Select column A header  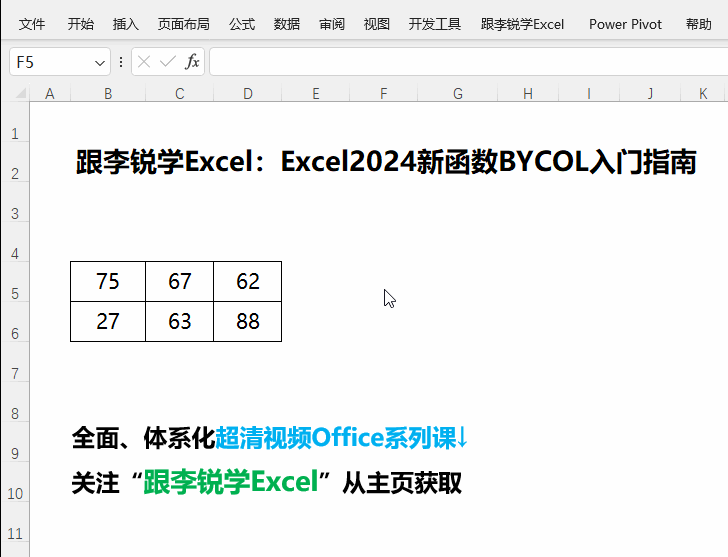coord(50,93)
